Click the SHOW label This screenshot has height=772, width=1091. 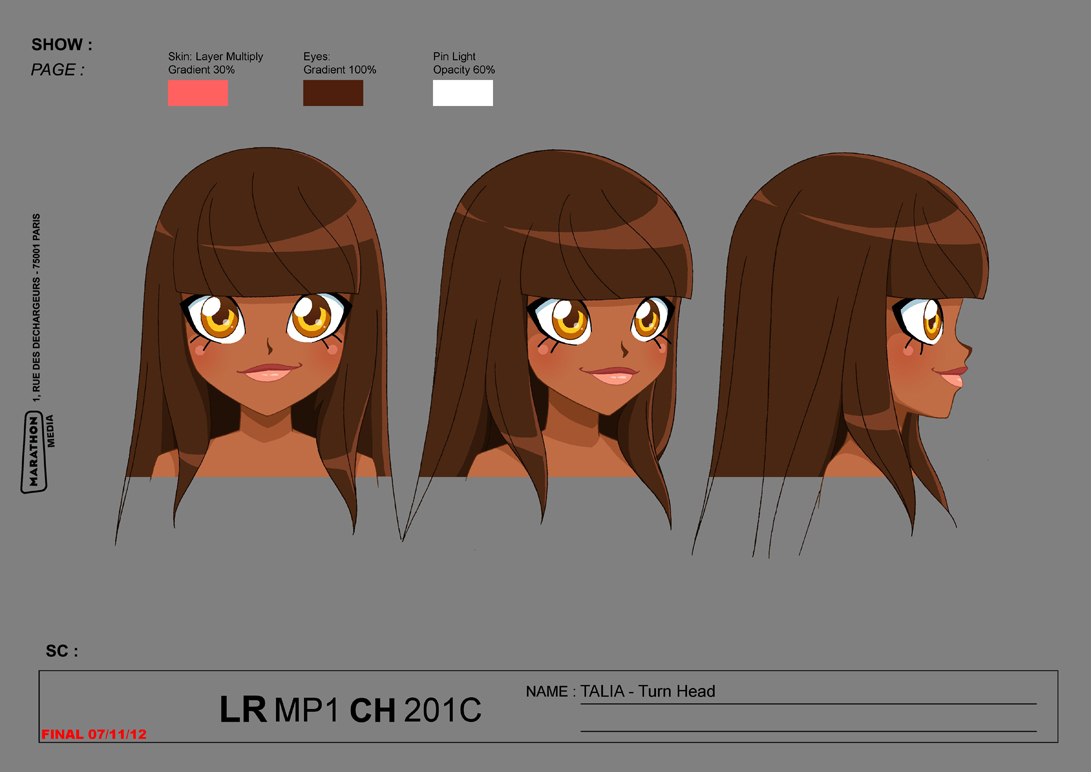62,45
